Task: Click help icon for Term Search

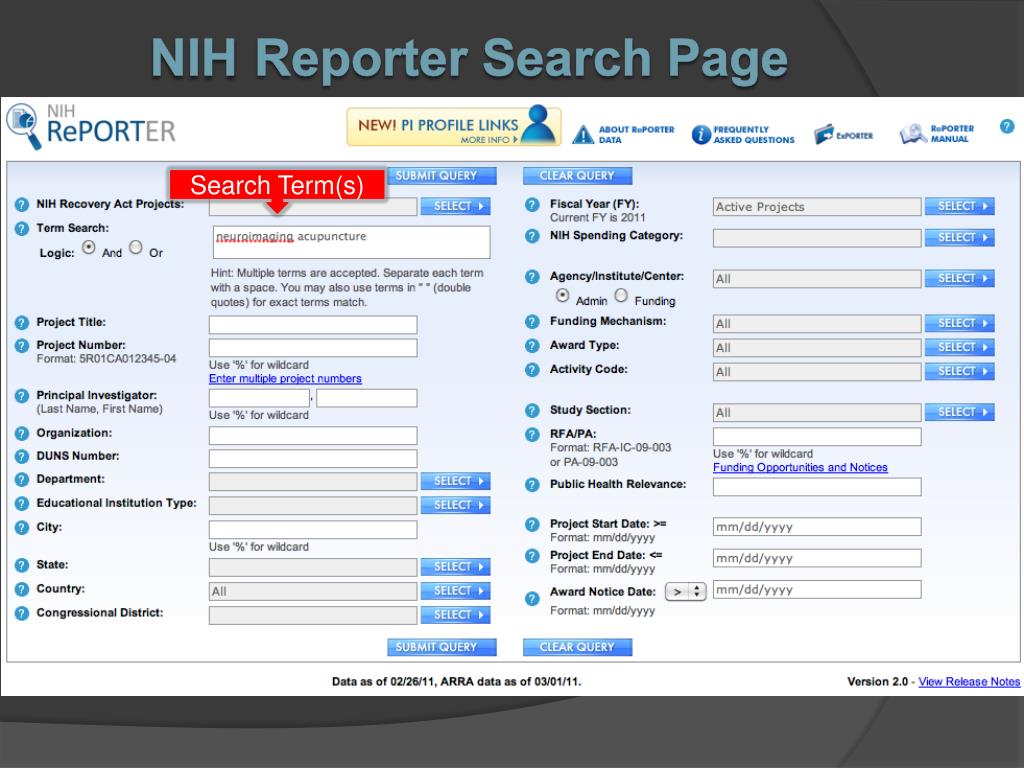Action: (x=22, y=229)
